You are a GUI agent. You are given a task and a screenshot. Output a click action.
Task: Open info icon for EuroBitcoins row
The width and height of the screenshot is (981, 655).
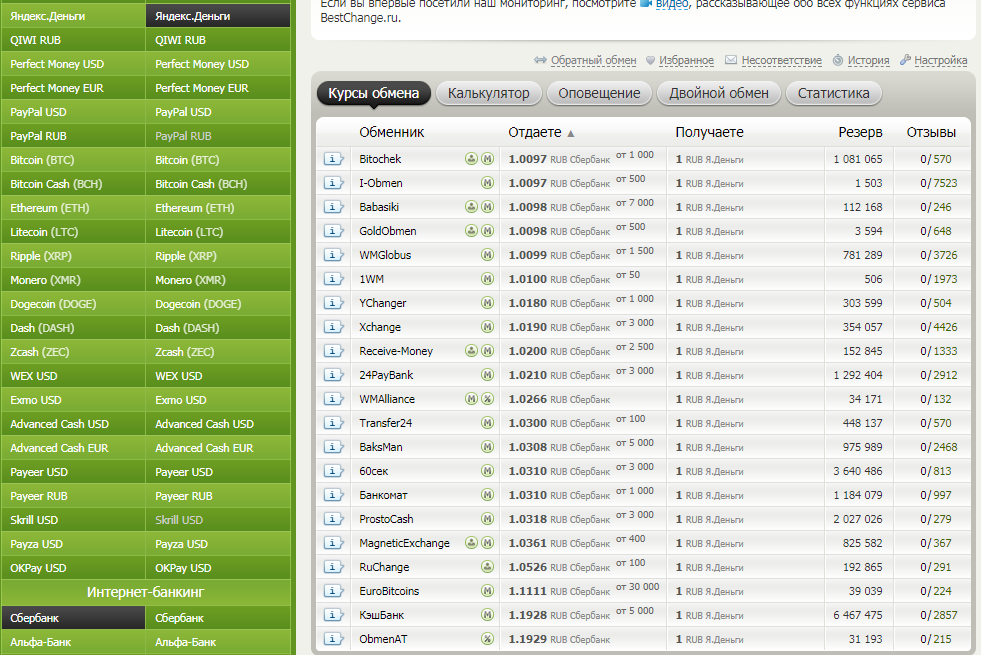pos(333,591)
